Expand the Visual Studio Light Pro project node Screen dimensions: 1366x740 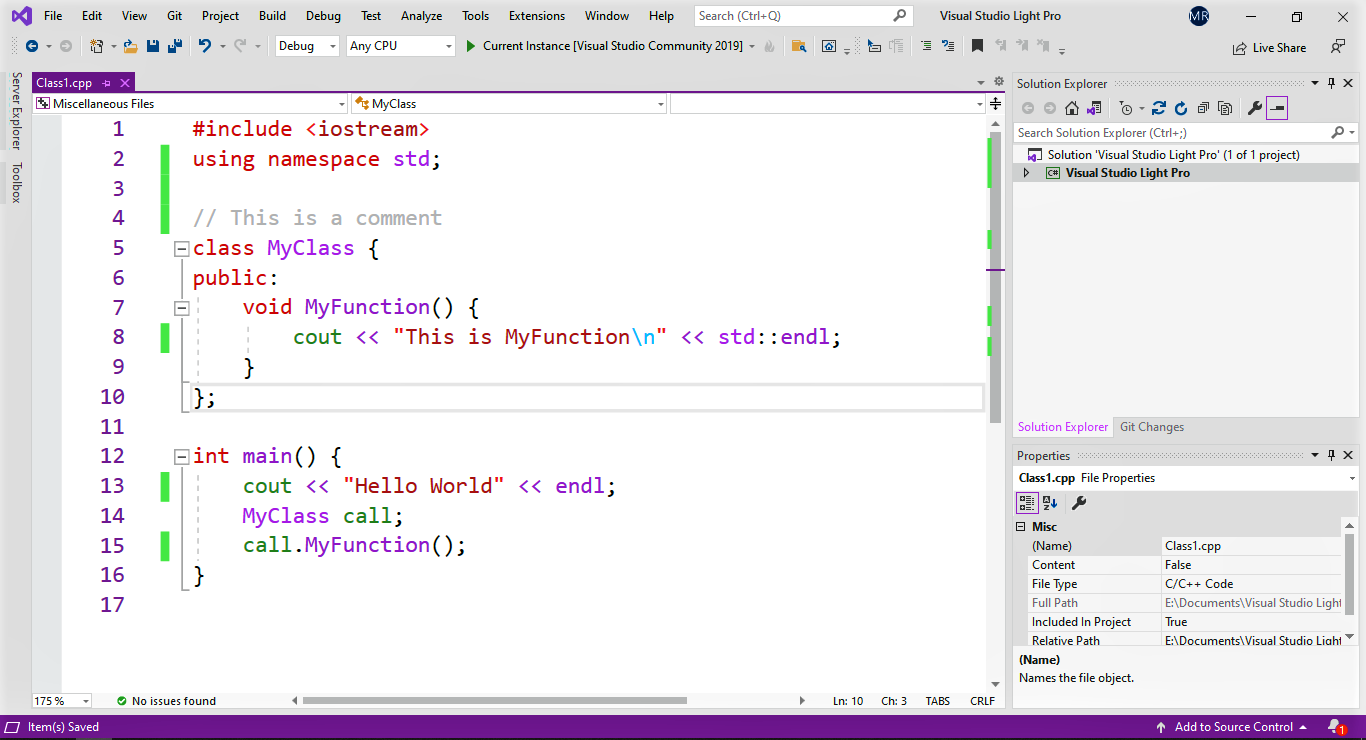(1026, 173)
